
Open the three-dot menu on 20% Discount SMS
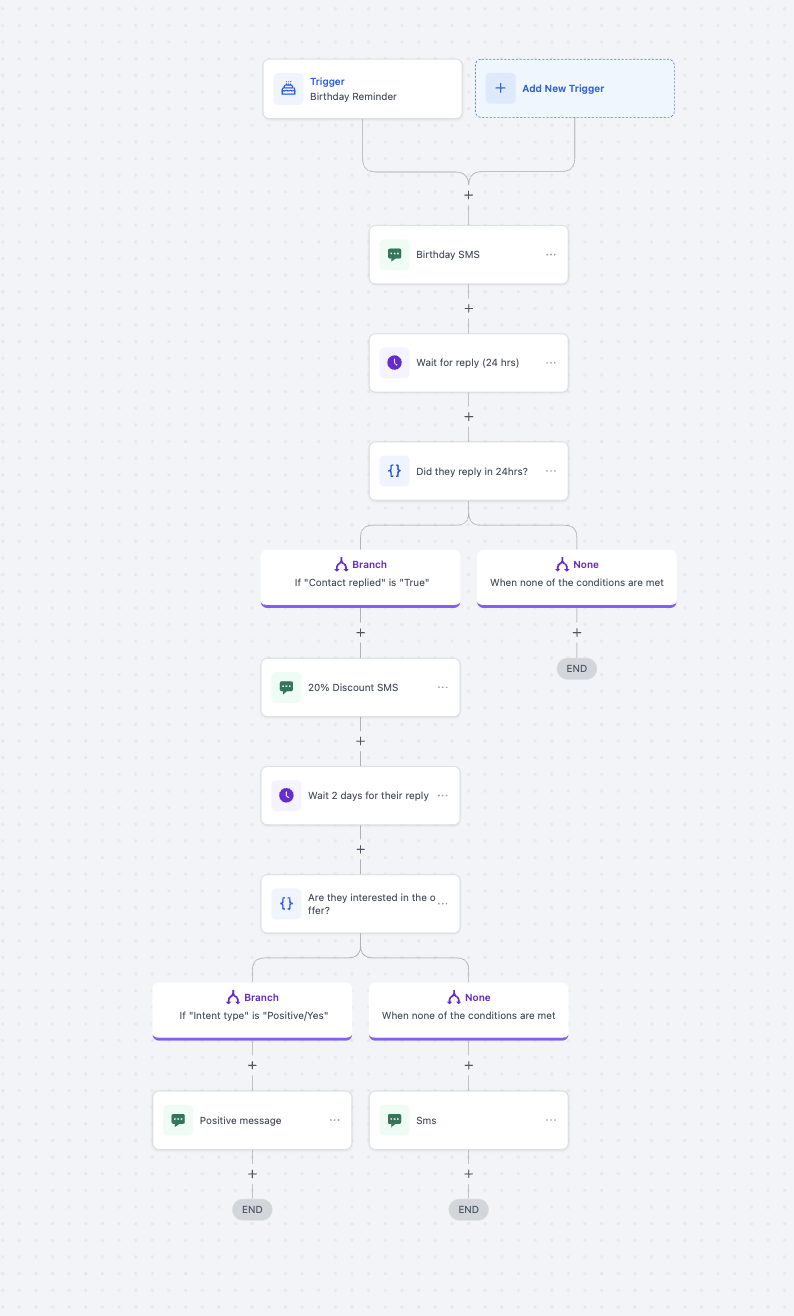coord(443,688)
